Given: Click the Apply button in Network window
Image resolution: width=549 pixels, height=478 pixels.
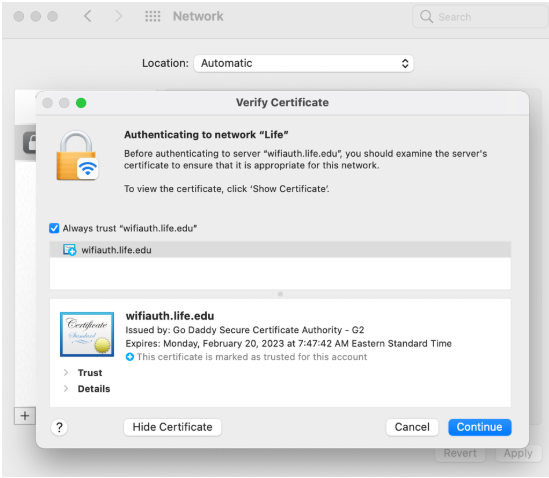Looking at the screenshot, I should (x=518, y=453).
